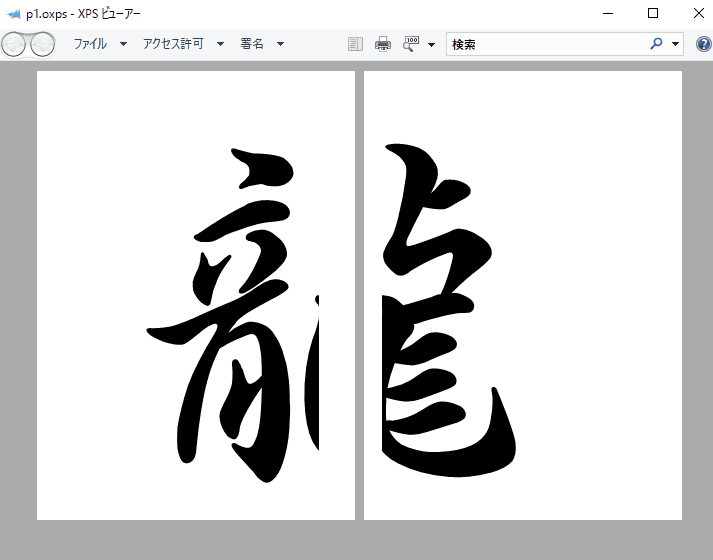Viewport: 713px width, 560px height.
Task: Click the XPS viewer app icon in title bar
Action: 13,13
